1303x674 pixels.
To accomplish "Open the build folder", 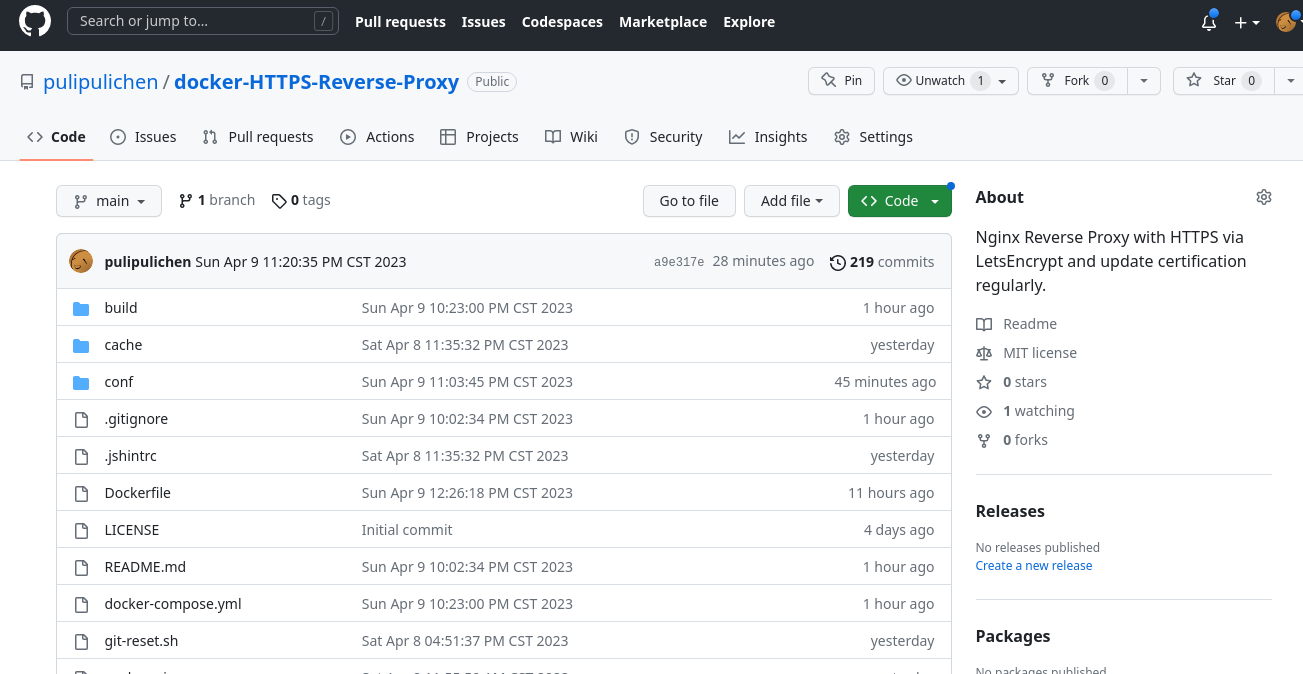I will (x=121, y=308).
